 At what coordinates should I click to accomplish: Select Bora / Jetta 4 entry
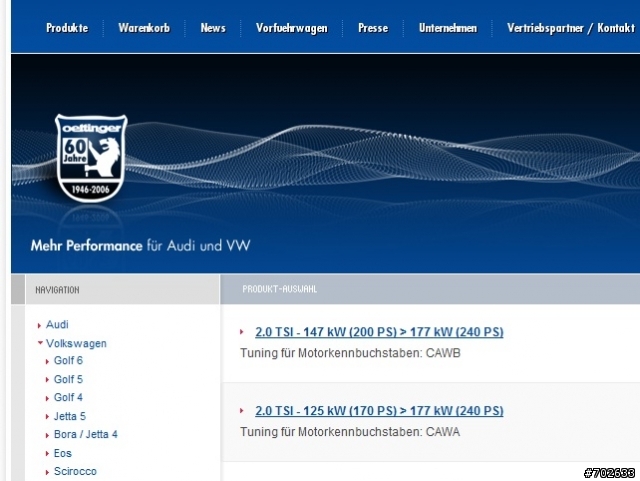pyautogui.click(x=86, y=434)
